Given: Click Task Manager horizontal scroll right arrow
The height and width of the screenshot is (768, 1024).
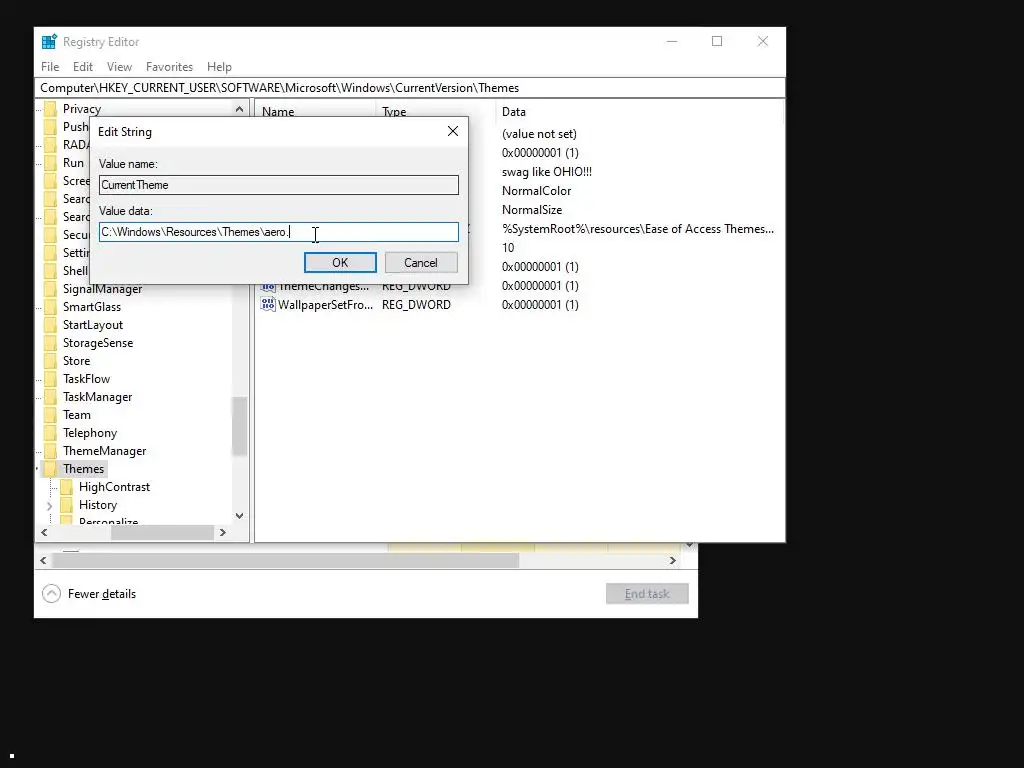Looking at the screenshot, I should pos(673,560).
